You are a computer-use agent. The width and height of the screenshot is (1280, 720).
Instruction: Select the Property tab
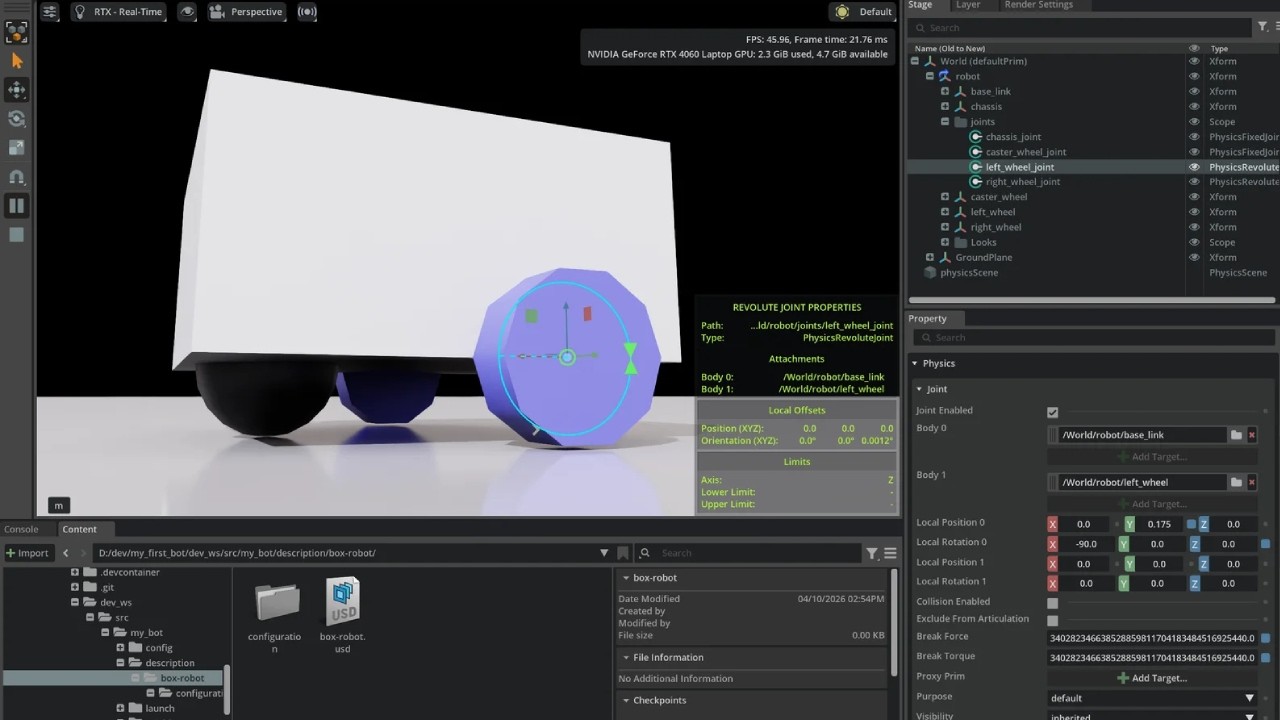click(x=927, y=318)
